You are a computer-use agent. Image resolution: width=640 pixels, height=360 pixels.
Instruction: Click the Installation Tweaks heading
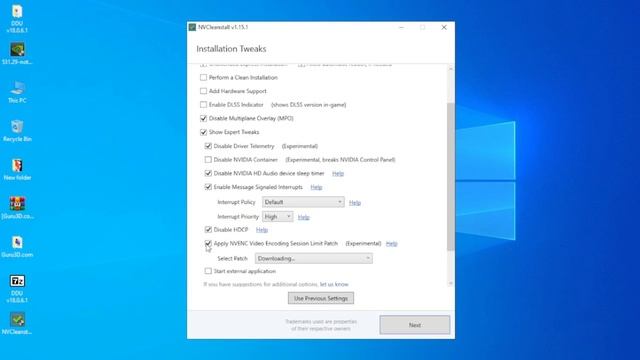point(231,49)
